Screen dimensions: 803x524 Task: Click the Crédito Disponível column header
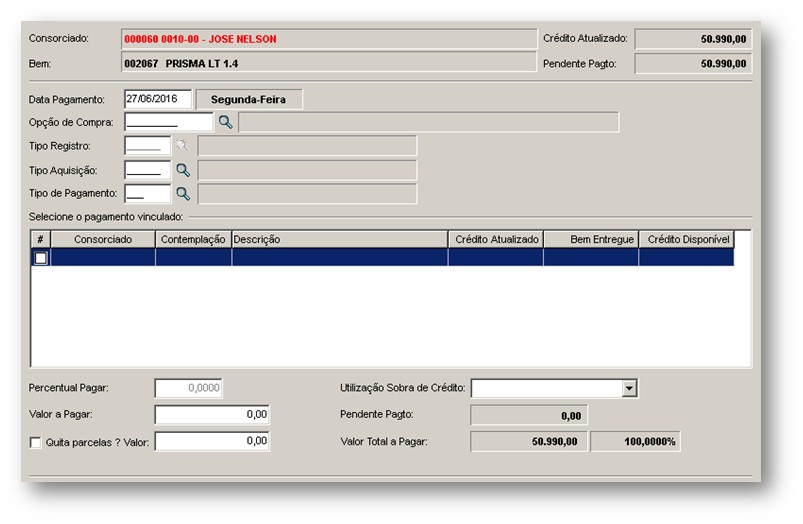[687, 239]
